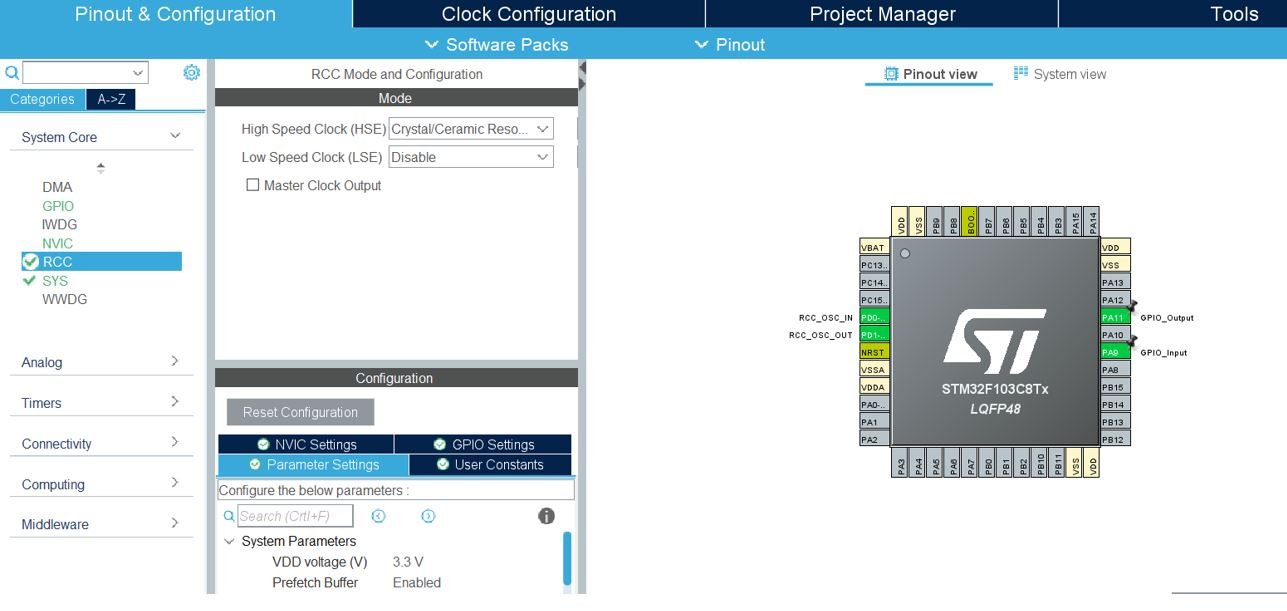Select the PD1 RCC_OSC_OUT pin
This screenshot has width=1287, height=611.
pos(875,335)
